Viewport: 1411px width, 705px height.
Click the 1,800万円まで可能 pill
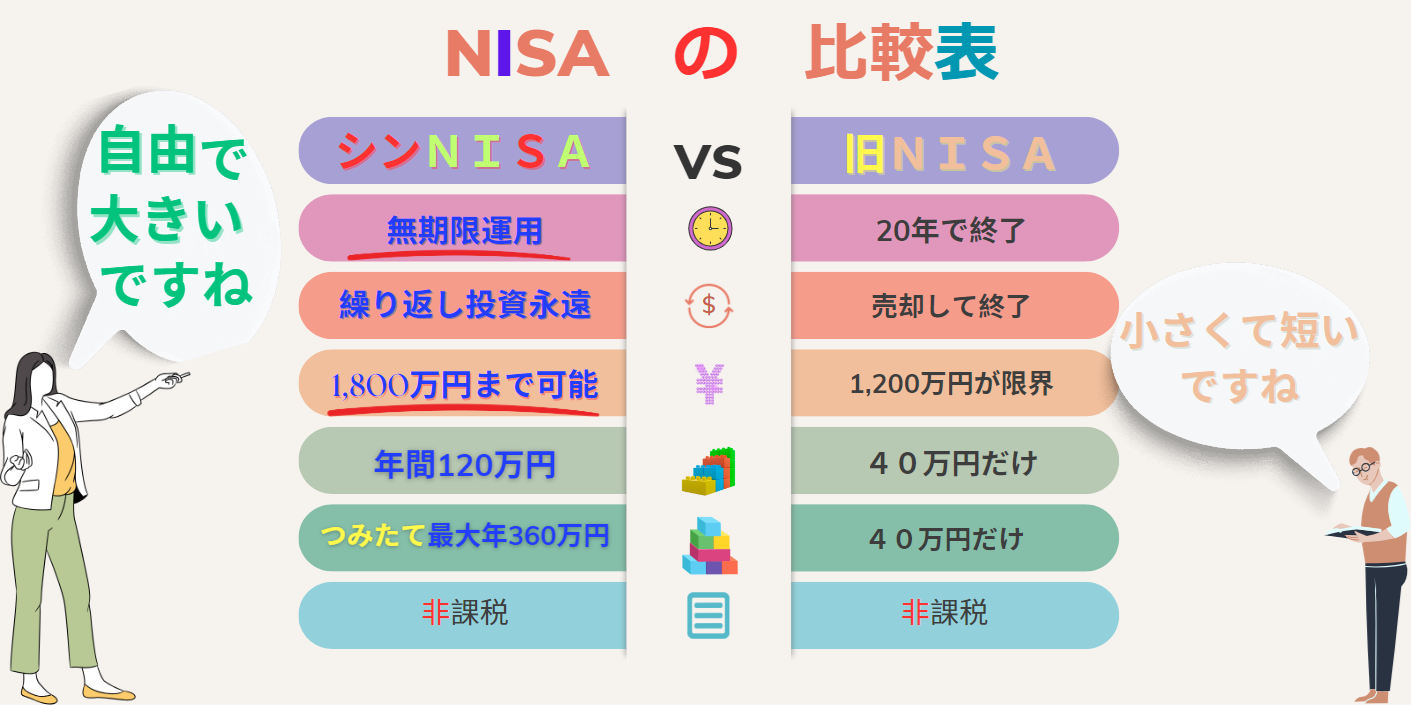[463, 383]
